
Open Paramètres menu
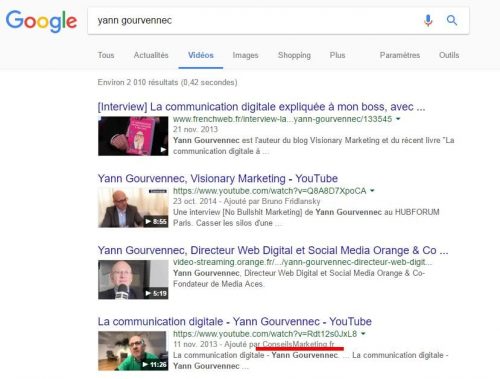(x=400, y=55)
